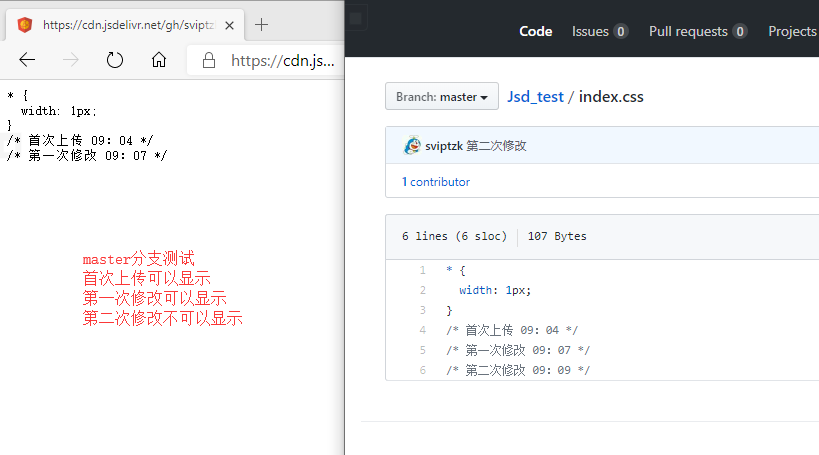Click the address bar URL field
Image resolution: width=819 pixels, height=455 pixels.
tap(282, 60)
